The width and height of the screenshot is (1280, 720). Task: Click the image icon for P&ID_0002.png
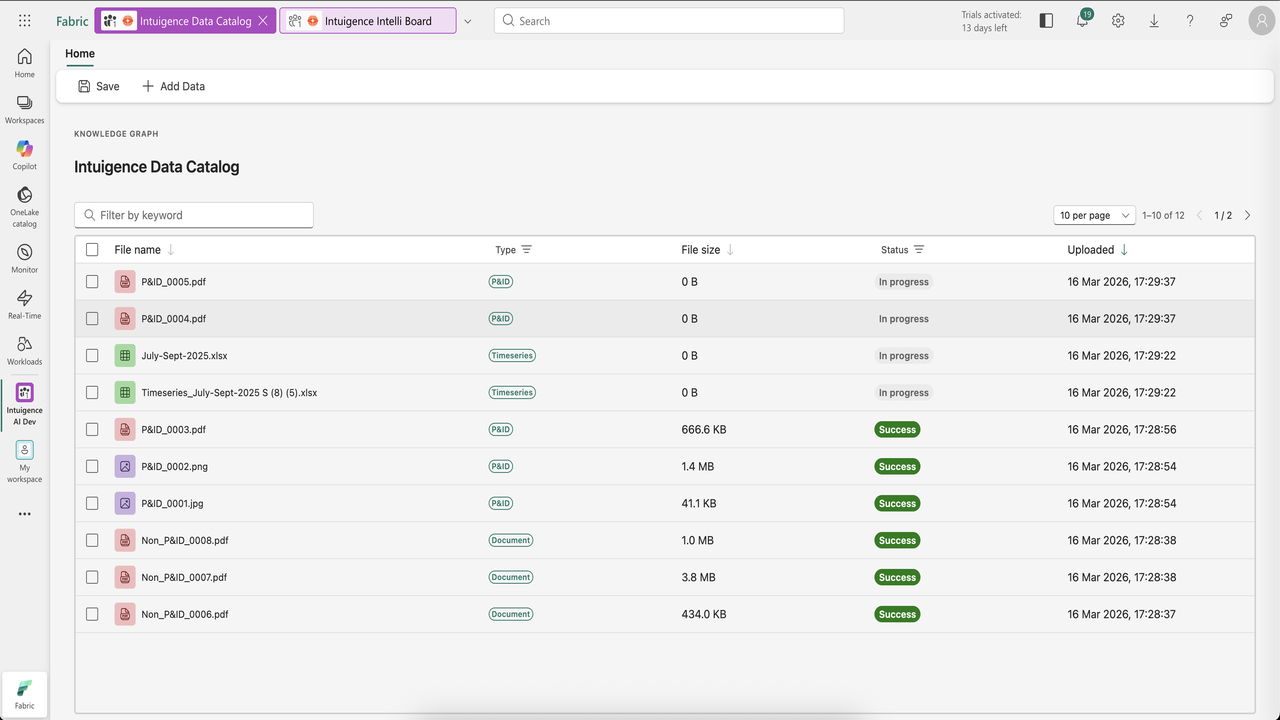tap(125, 466)
